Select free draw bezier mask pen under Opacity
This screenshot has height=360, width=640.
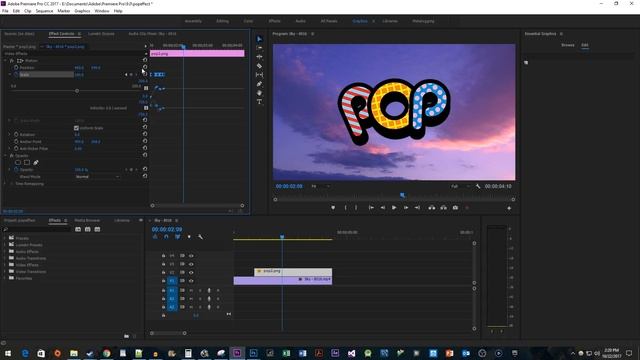pos(36,162)
